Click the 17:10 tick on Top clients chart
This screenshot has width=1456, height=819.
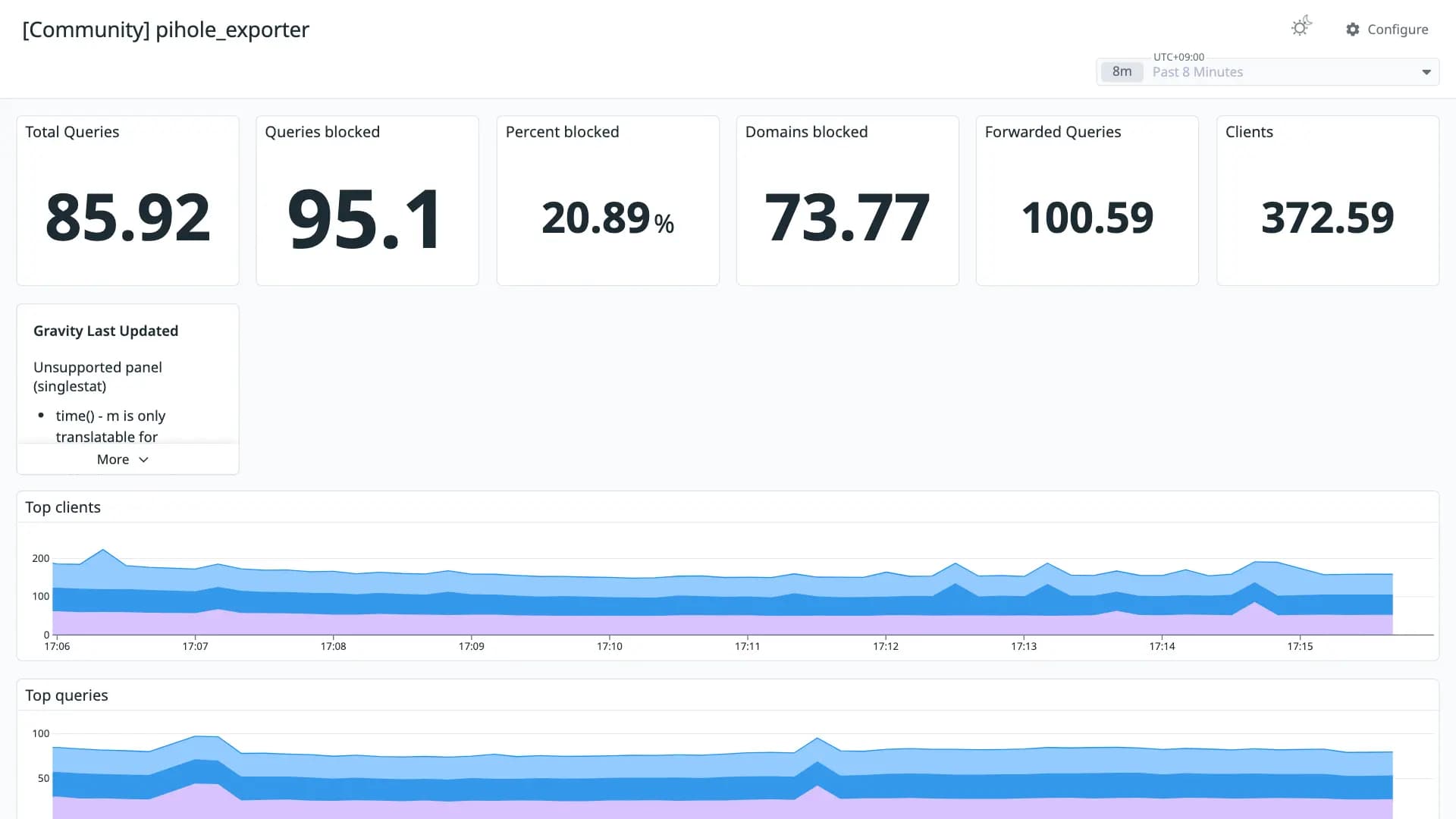(x=609, y=646)
